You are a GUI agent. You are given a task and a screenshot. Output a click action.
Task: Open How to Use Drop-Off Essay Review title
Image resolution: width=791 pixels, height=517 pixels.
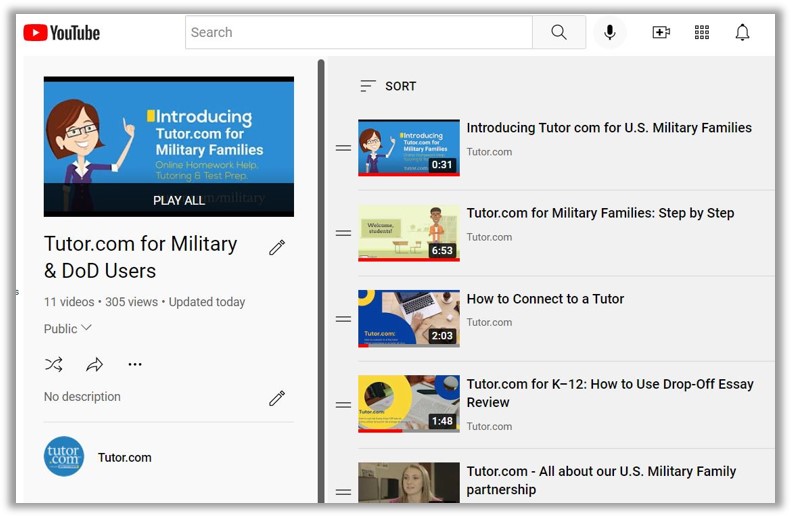pos(610,393)
